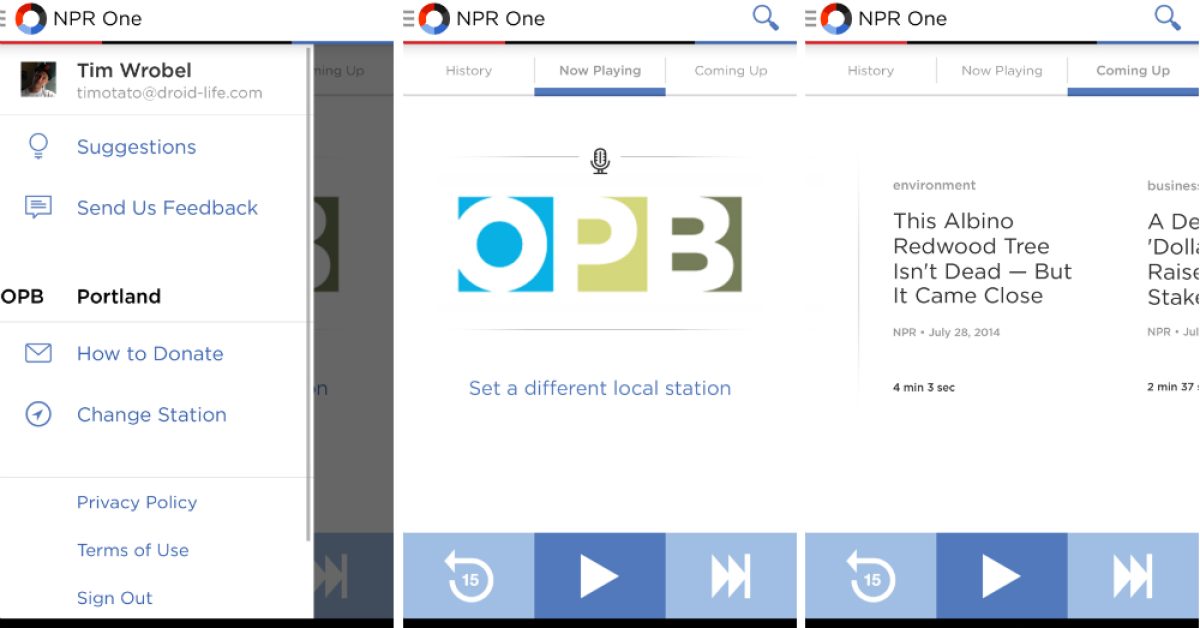Rewind 15 seconds in right screen
The image size is (1200, 628).
tap(870, 576)
